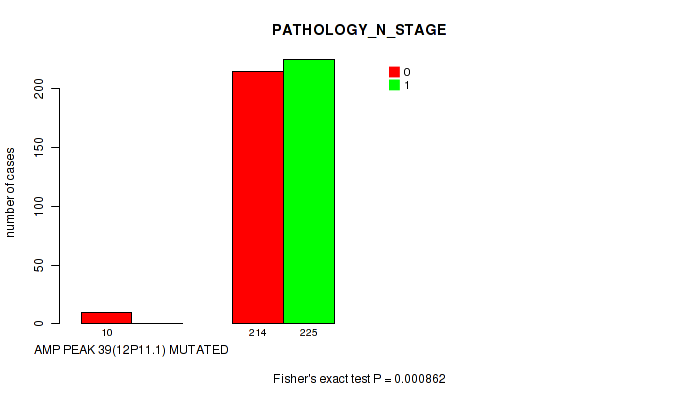Click the AMP PEAK 39(12P11.1) MUTATED label
Image resolution: width=690 pixels, height=400 pixels.
[x=131, y=350]
